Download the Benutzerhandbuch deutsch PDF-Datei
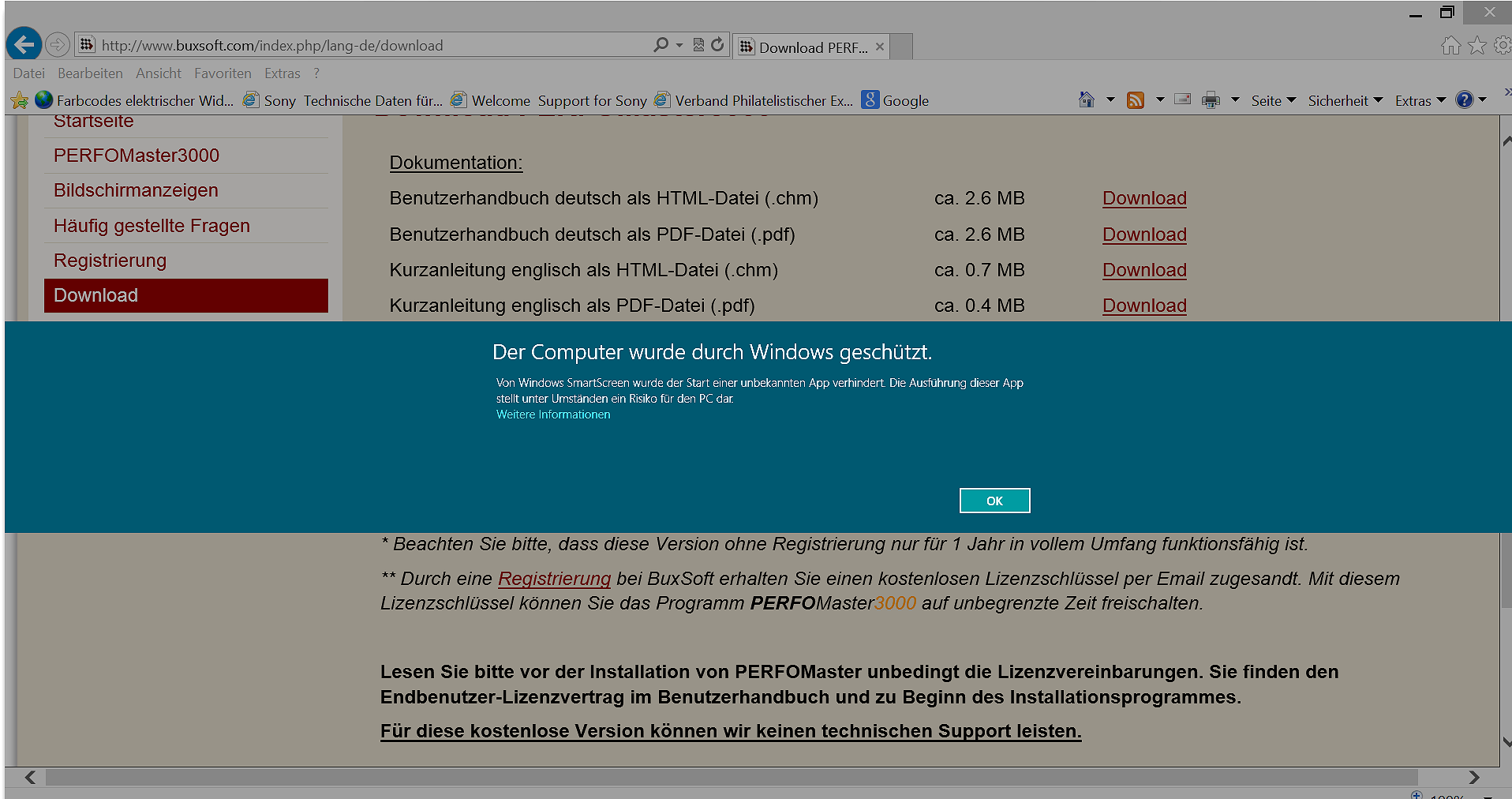1512x799 pixels. coord(1143,234)
